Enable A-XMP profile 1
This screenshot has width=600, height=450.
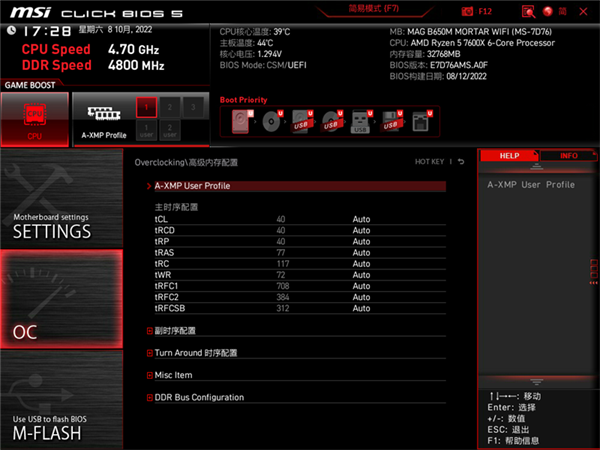pos(146,106)
